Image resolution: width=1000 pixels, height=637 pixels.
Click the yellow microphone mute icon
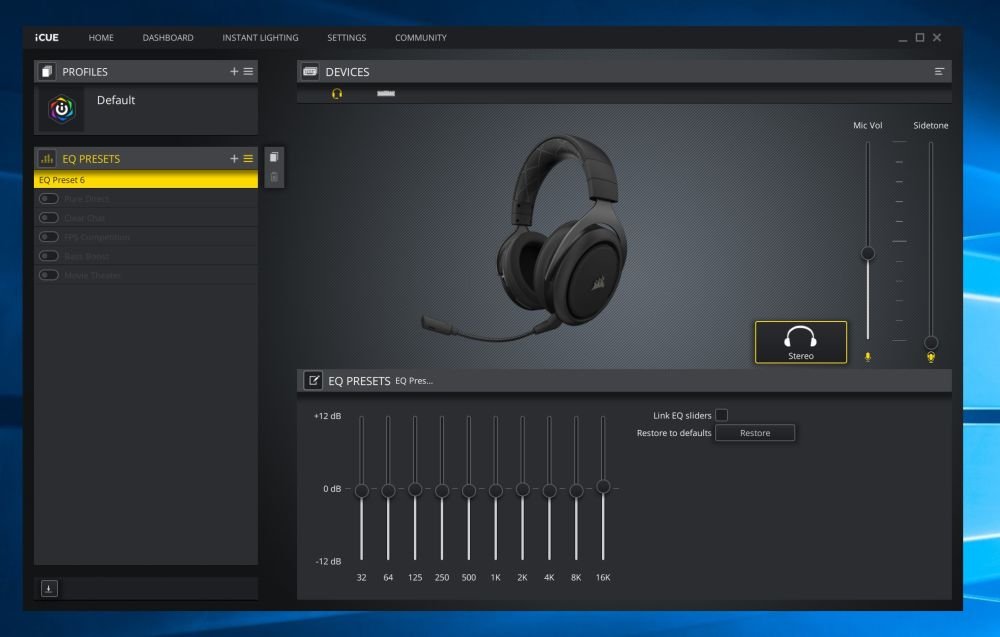pos(867,357)
